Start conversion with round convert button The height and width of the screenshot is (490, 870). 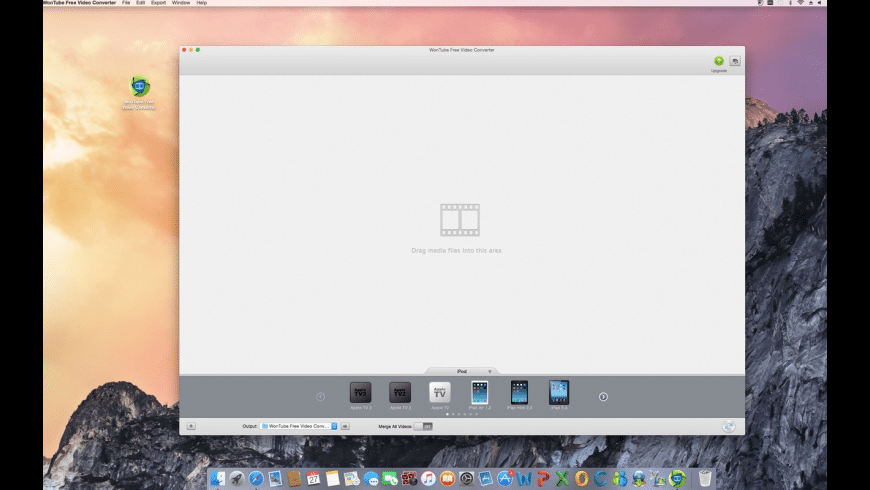[x=729, y=426]
